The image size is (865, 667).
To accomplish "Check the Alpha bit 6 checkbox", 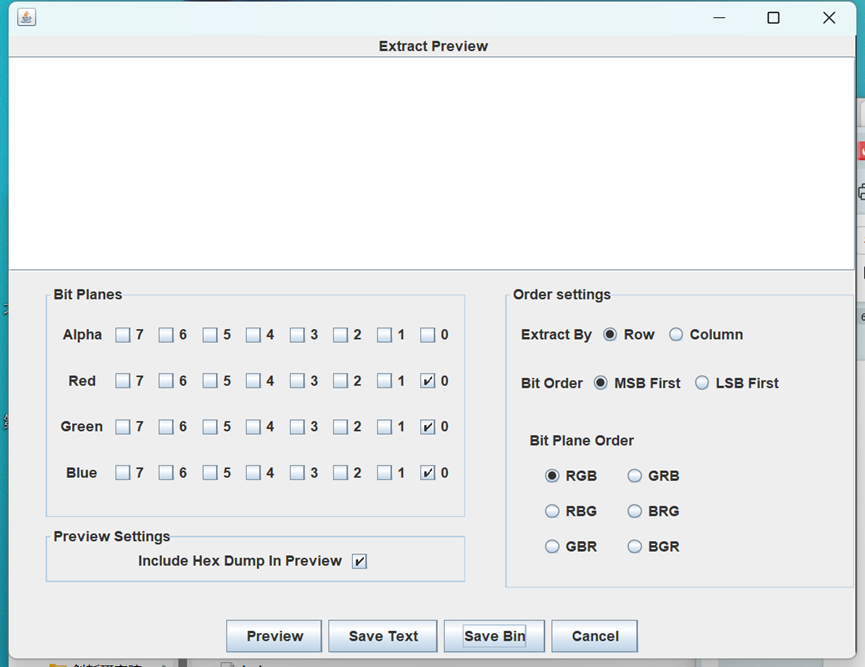I will pyautogui.click(x=166, y=335).
